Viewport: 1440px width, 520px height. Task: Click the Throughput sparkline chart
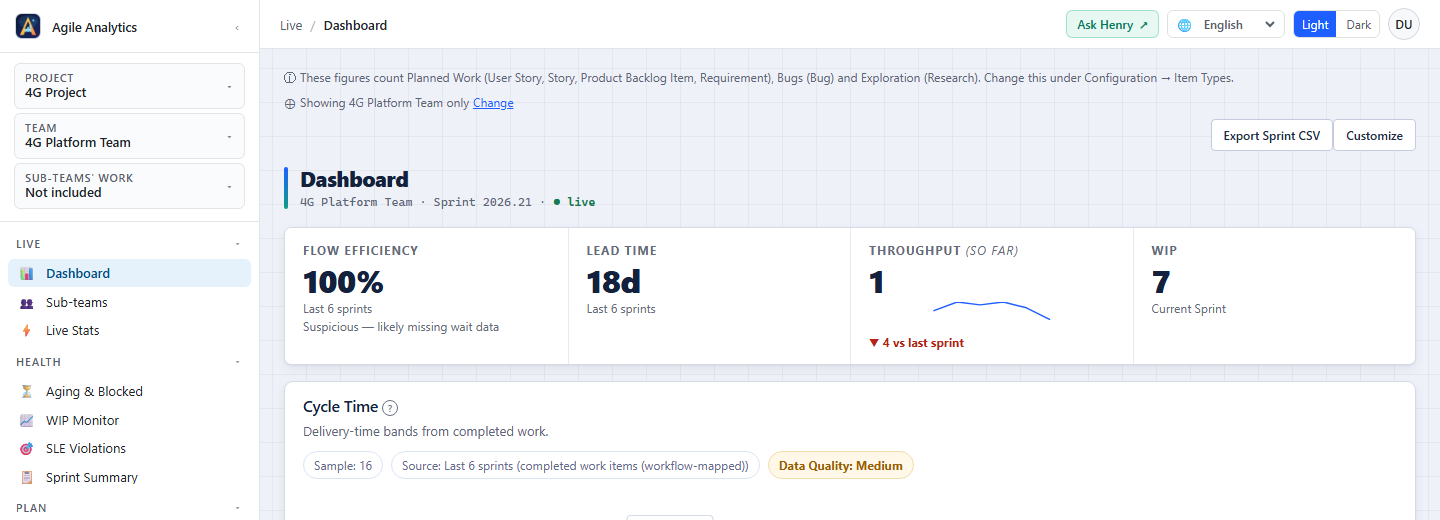point(991,309)
